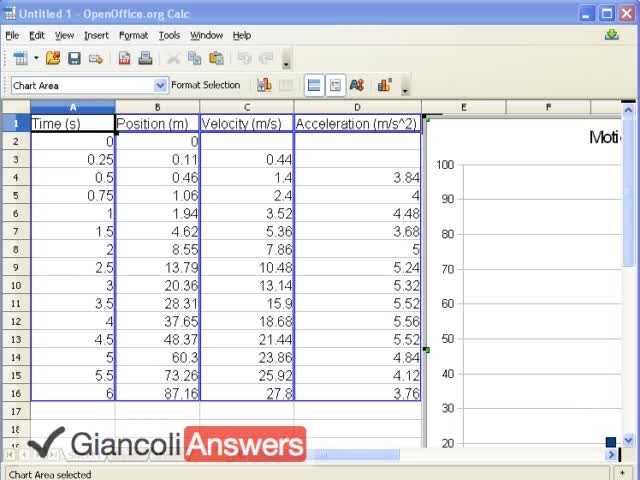
Task: Open the Chart Area element selector dropdown
Action: 160,85
